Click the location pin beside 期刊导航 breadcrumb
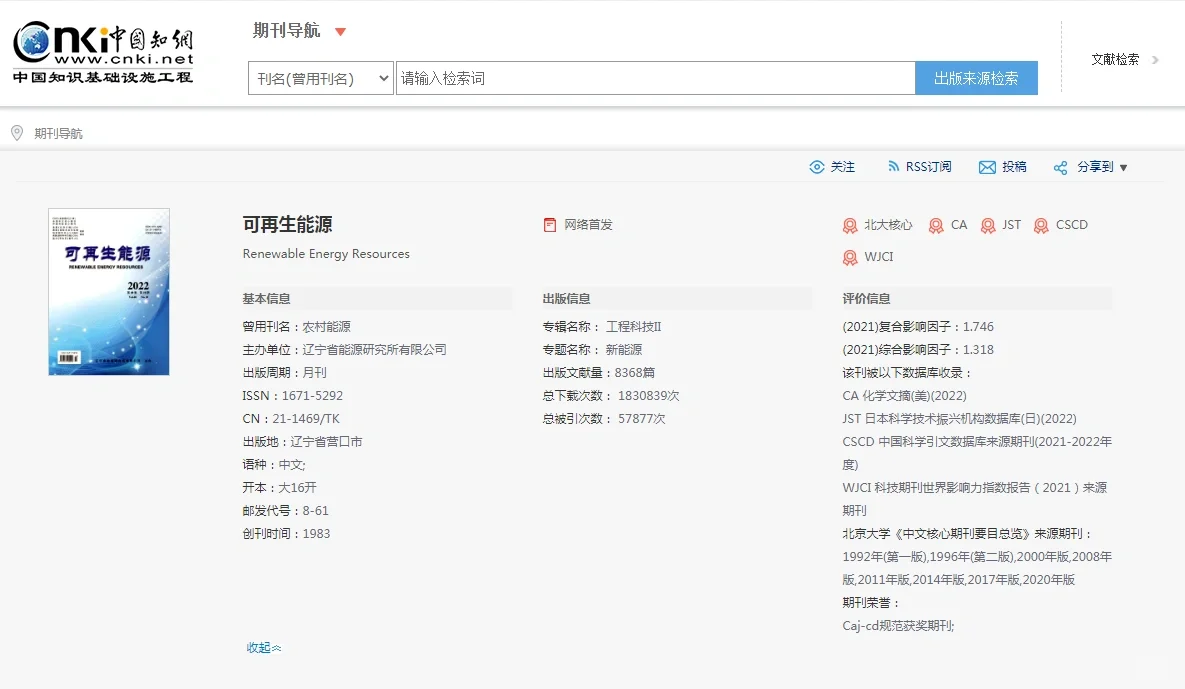The height and width of the screenshot is (689, 1185). [17, 132]
